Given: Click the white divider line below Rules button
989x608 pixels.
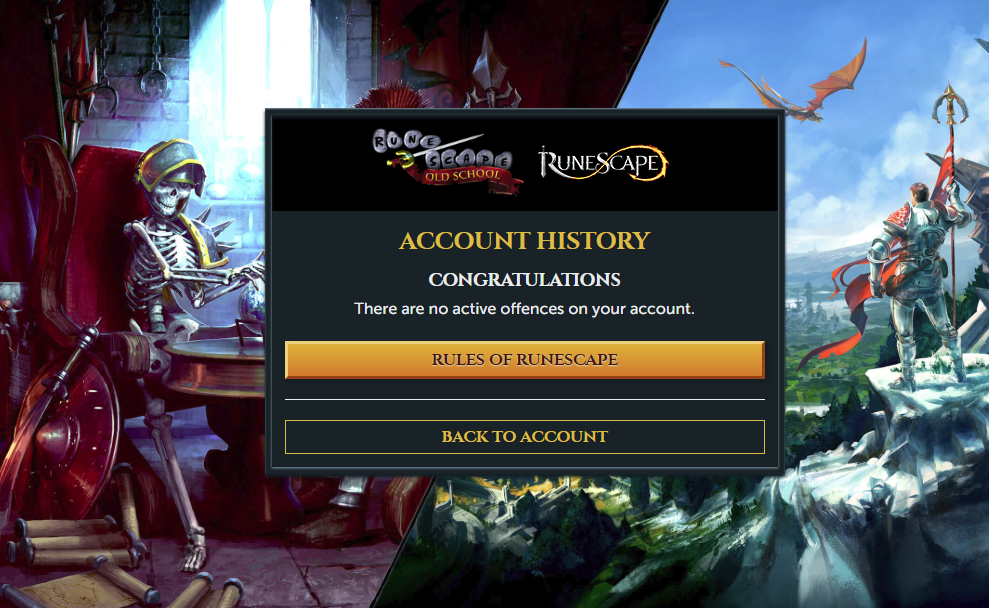Looking at the screenshot, I should point(524,399).
